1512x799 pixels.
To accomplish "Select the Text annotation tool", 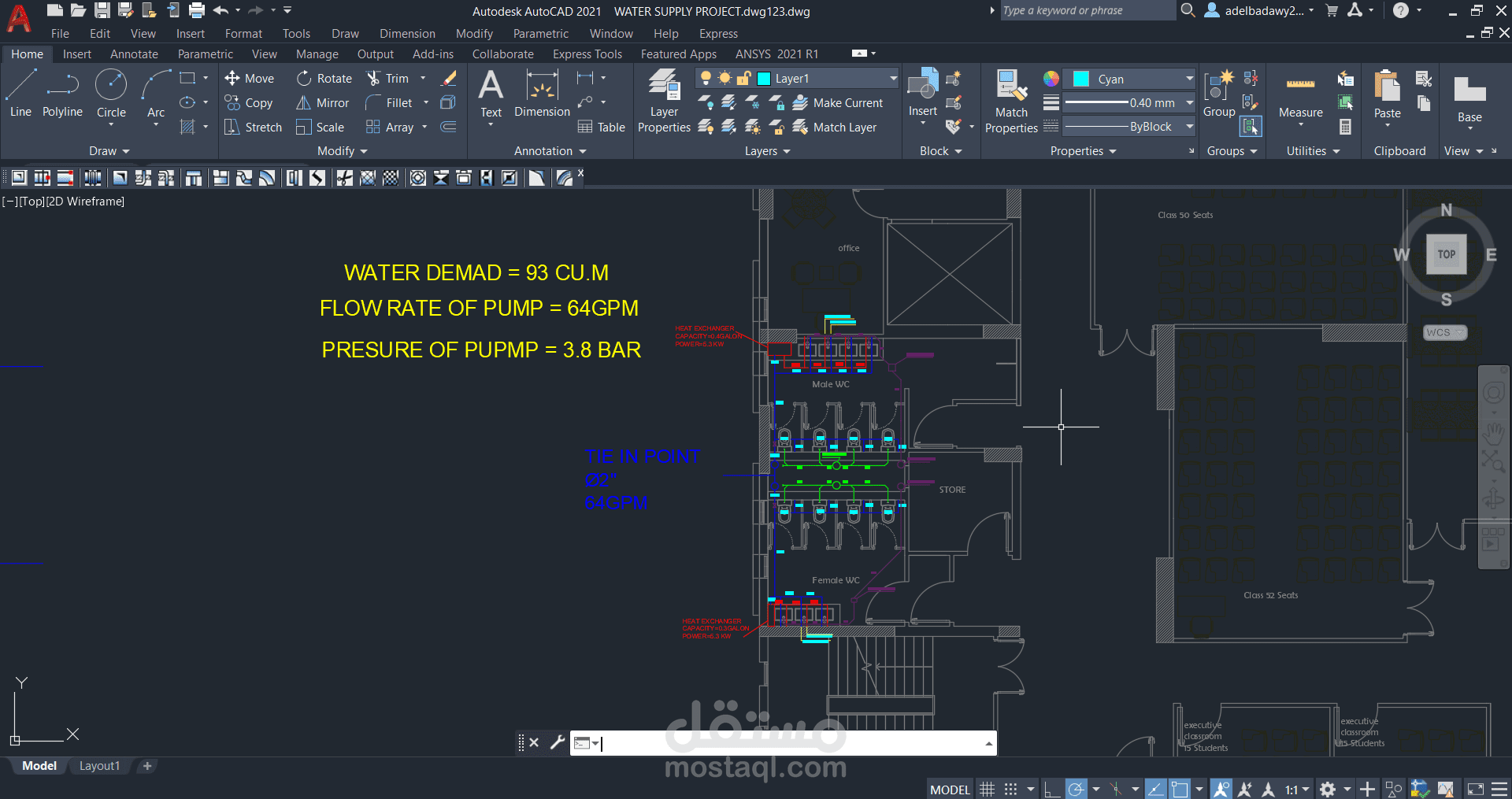I will pyautogui.click(x=491, y=93).
